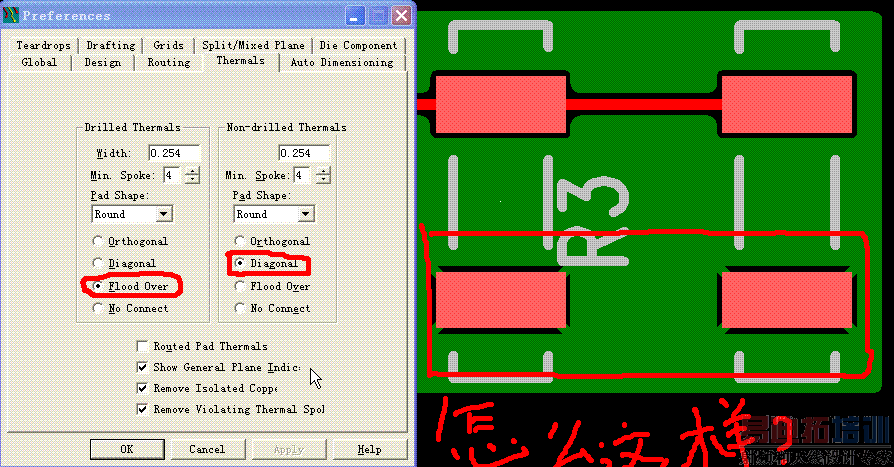Select lower-left pad with diagonal thermals
Image resolution: width=894 pixels, height=467 pixels.
(501, 300)
